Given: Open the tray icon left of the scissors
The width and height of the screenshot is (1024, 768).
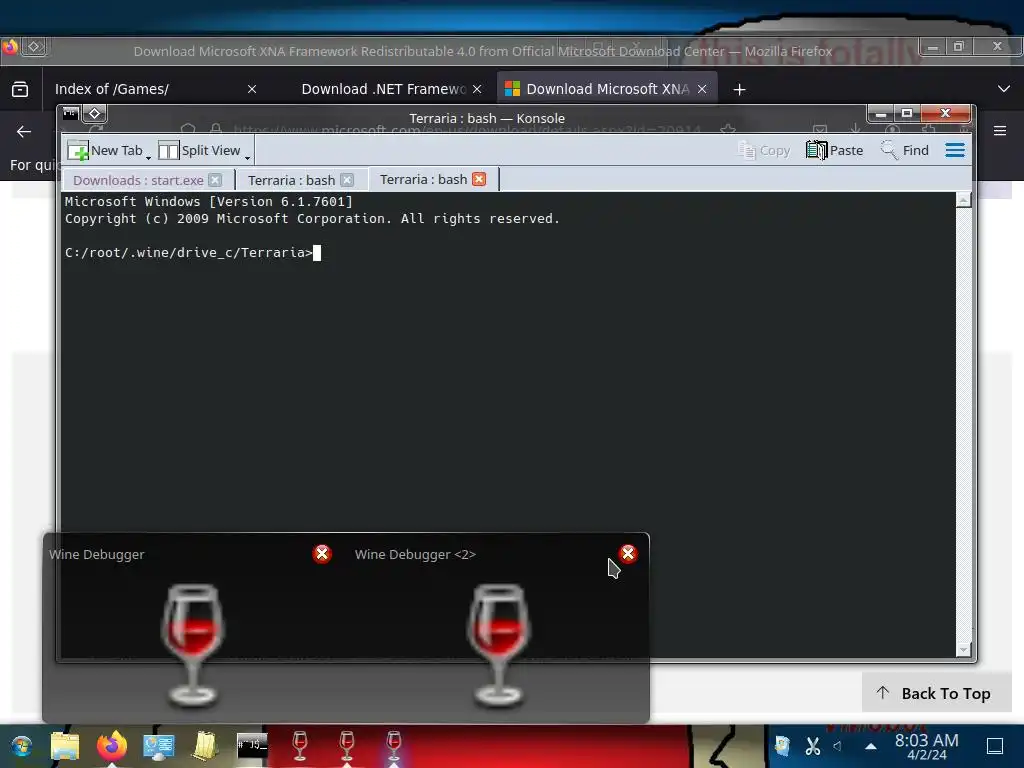Looking at the screenshot, I should point(782,746).
